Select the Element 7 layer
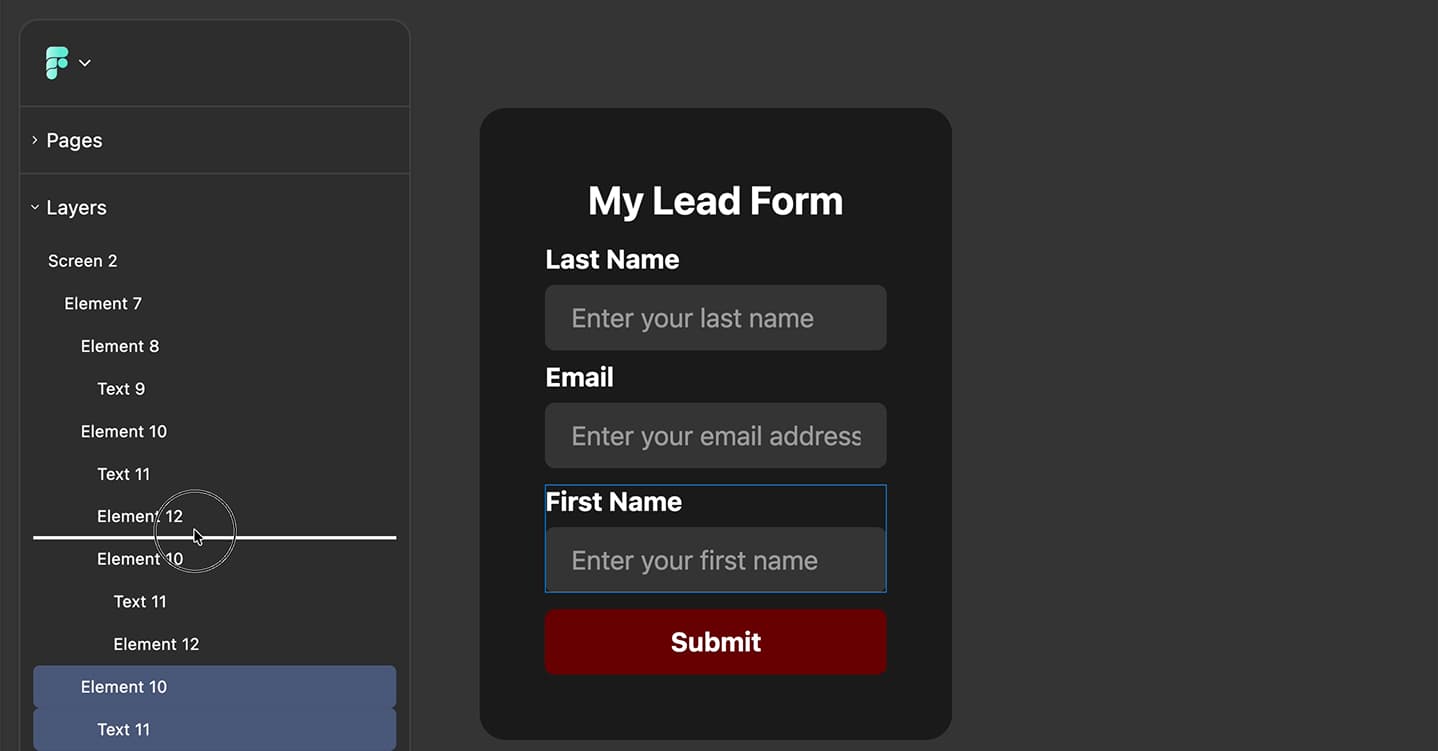1438x751 pixels. pos(103,304)
